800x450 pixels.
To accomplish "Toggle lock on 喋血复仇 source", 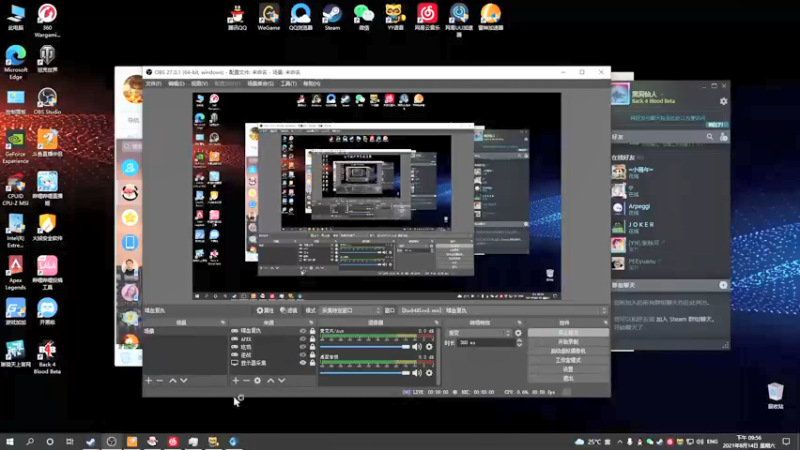I will pos(312,331).
